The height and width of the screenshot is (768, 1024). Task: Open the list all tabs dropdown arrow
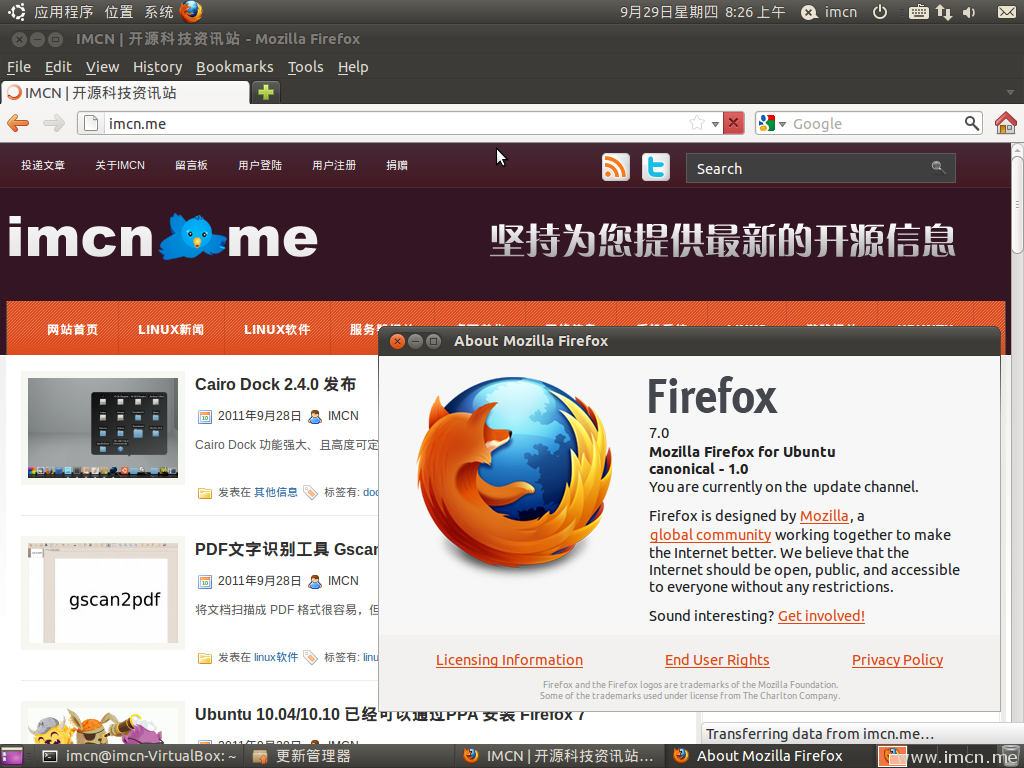tap(1010, 92)
